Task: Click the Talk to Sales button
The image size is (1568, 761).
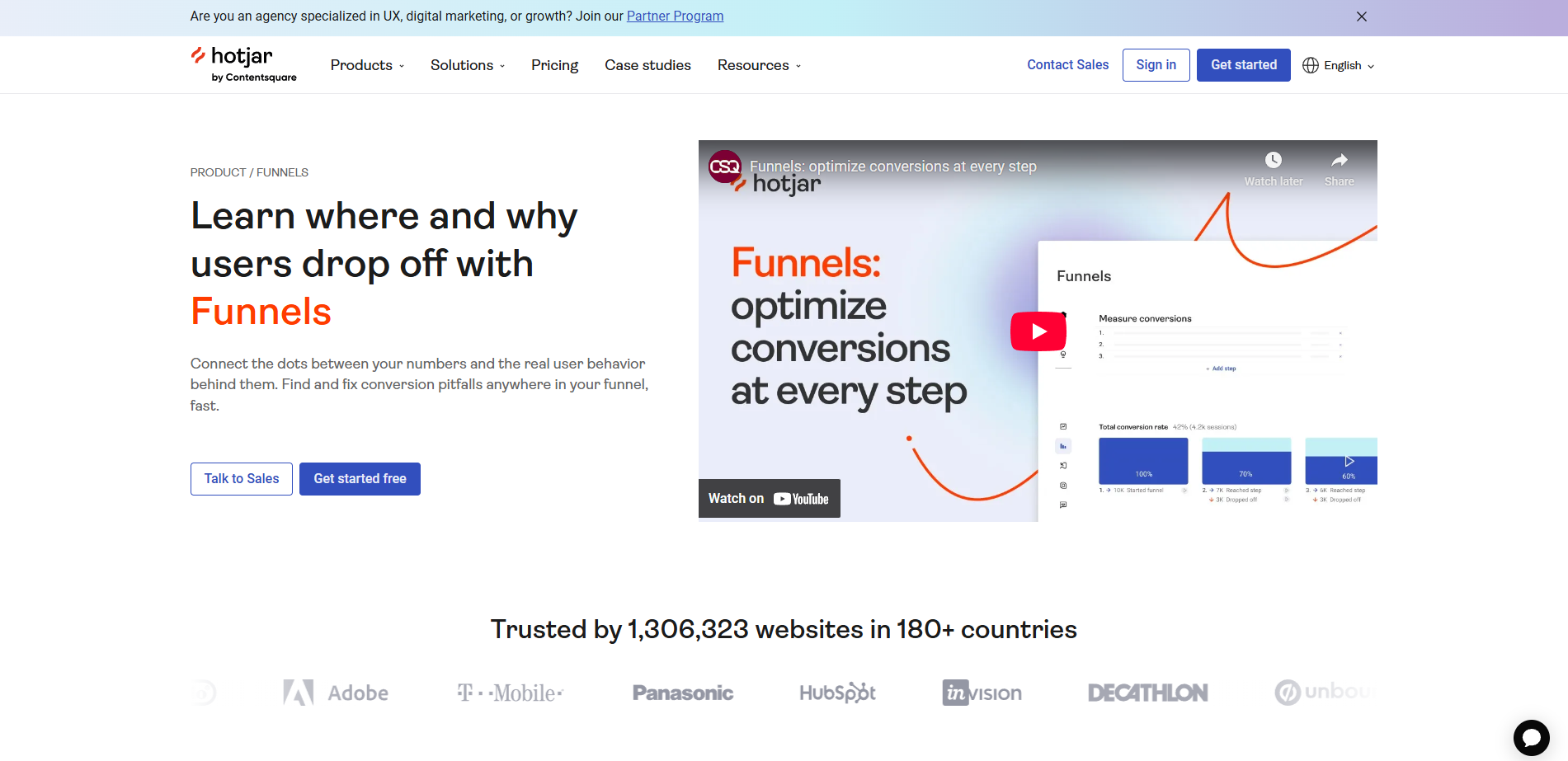Action: [x=242, y=479]
